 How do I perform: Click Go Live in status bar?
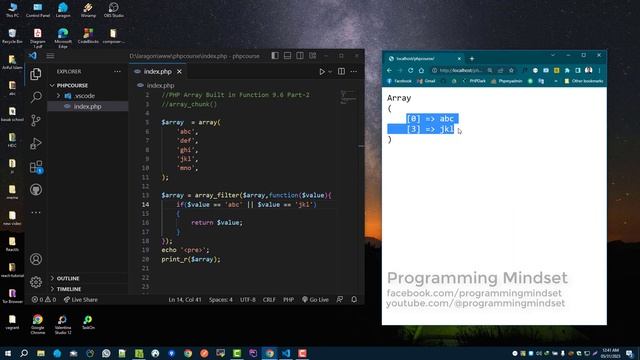[x=315, y=300]
